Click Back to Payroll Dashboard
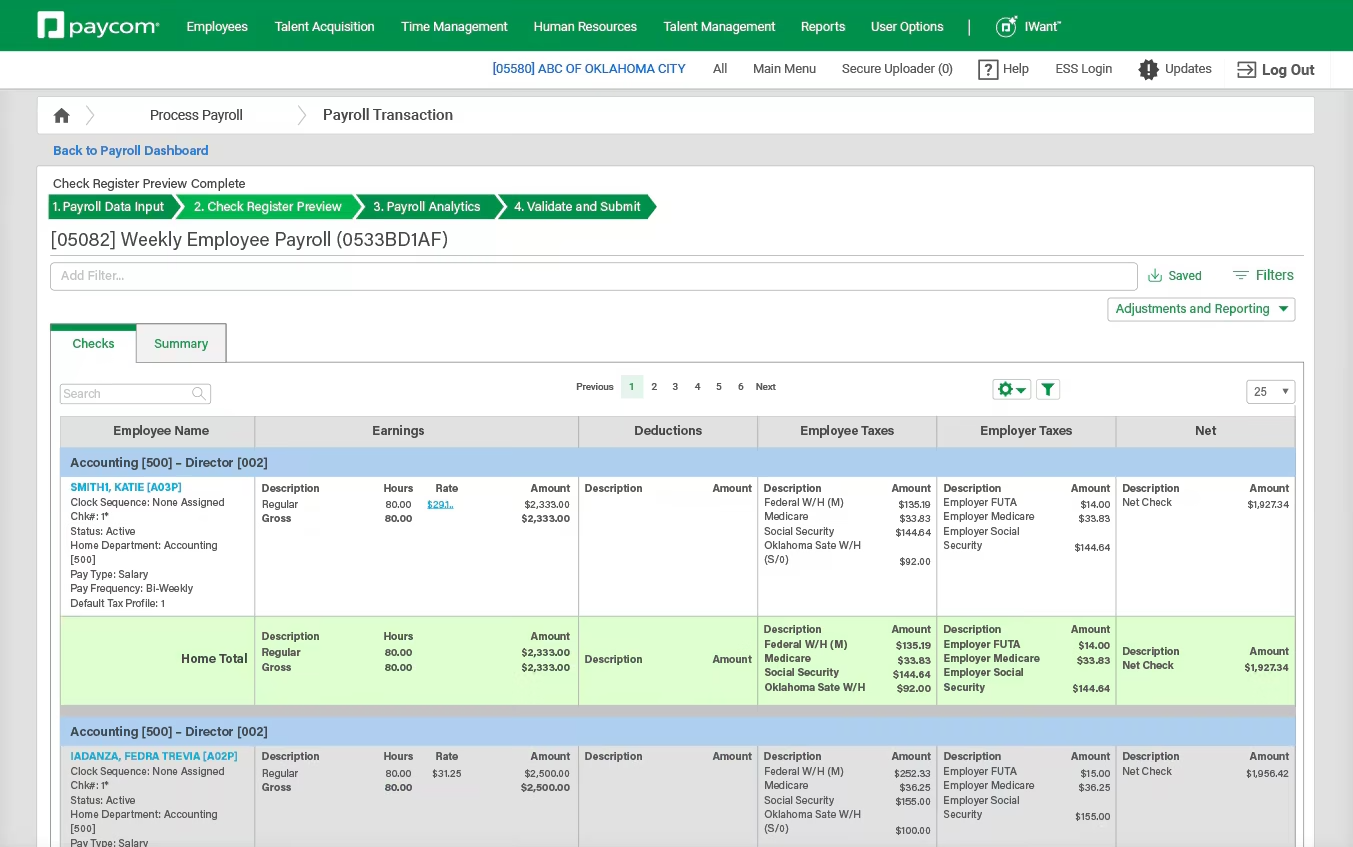The width and height of the screenshot is (1353, 847). point(130,151)
